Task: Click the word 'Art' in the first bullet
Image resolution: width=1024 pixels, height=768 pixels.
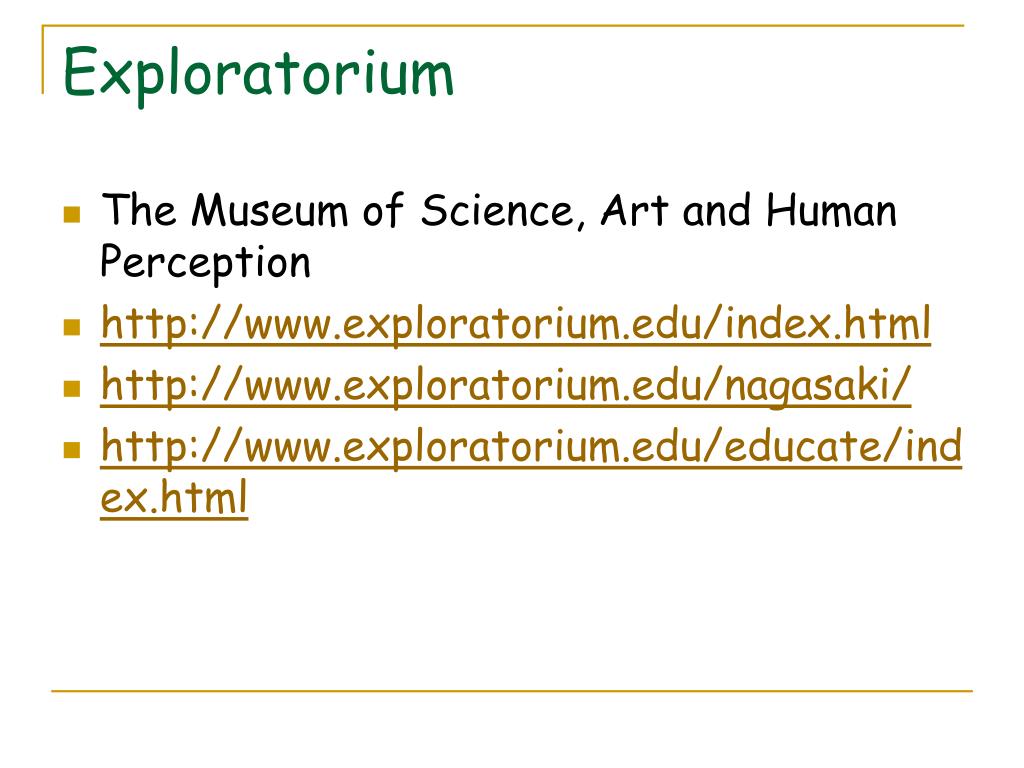Action: pos(634,210)
